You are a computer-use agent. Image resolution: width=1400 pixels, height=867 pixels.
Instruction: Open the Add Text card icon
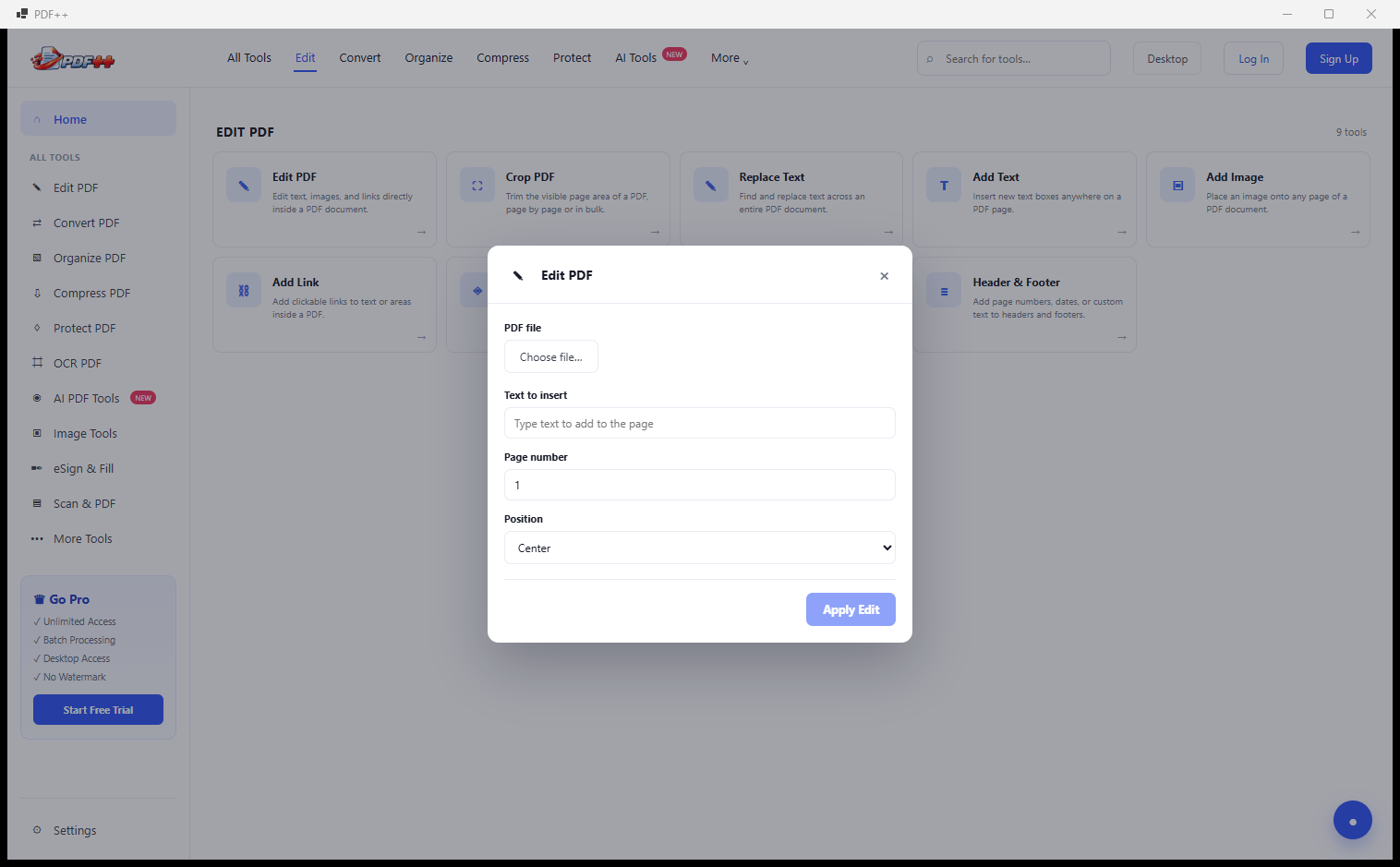(944, 186)
